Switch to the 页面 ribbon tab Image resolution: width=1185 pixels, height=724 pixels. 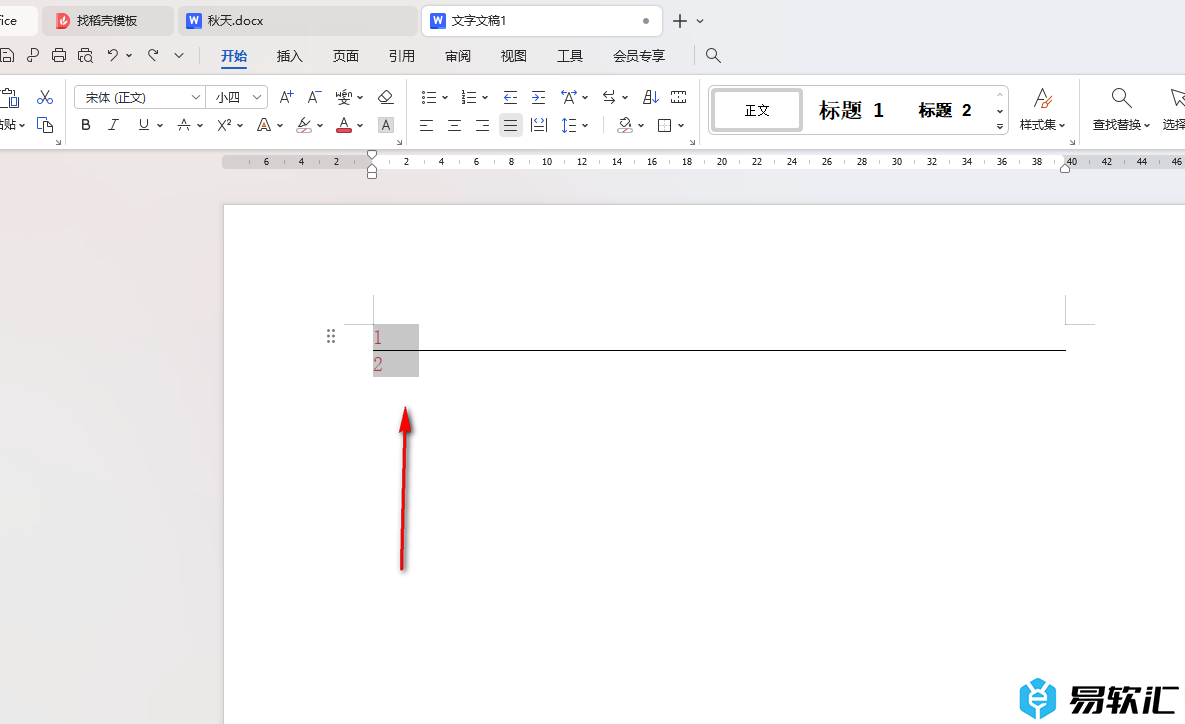tap(345, 56)
